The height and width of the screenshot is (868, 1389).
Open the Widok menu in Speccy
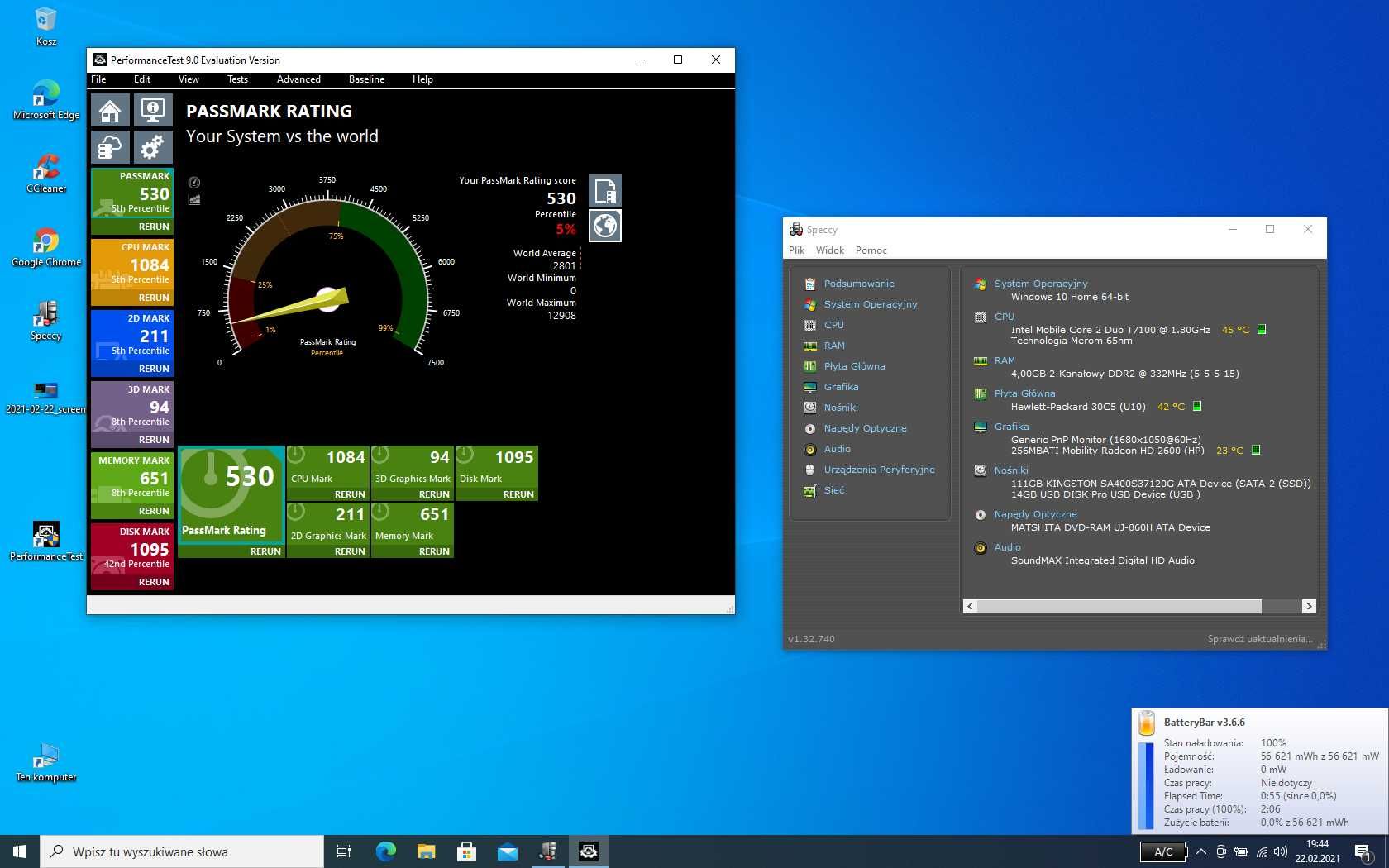point(830,250)
